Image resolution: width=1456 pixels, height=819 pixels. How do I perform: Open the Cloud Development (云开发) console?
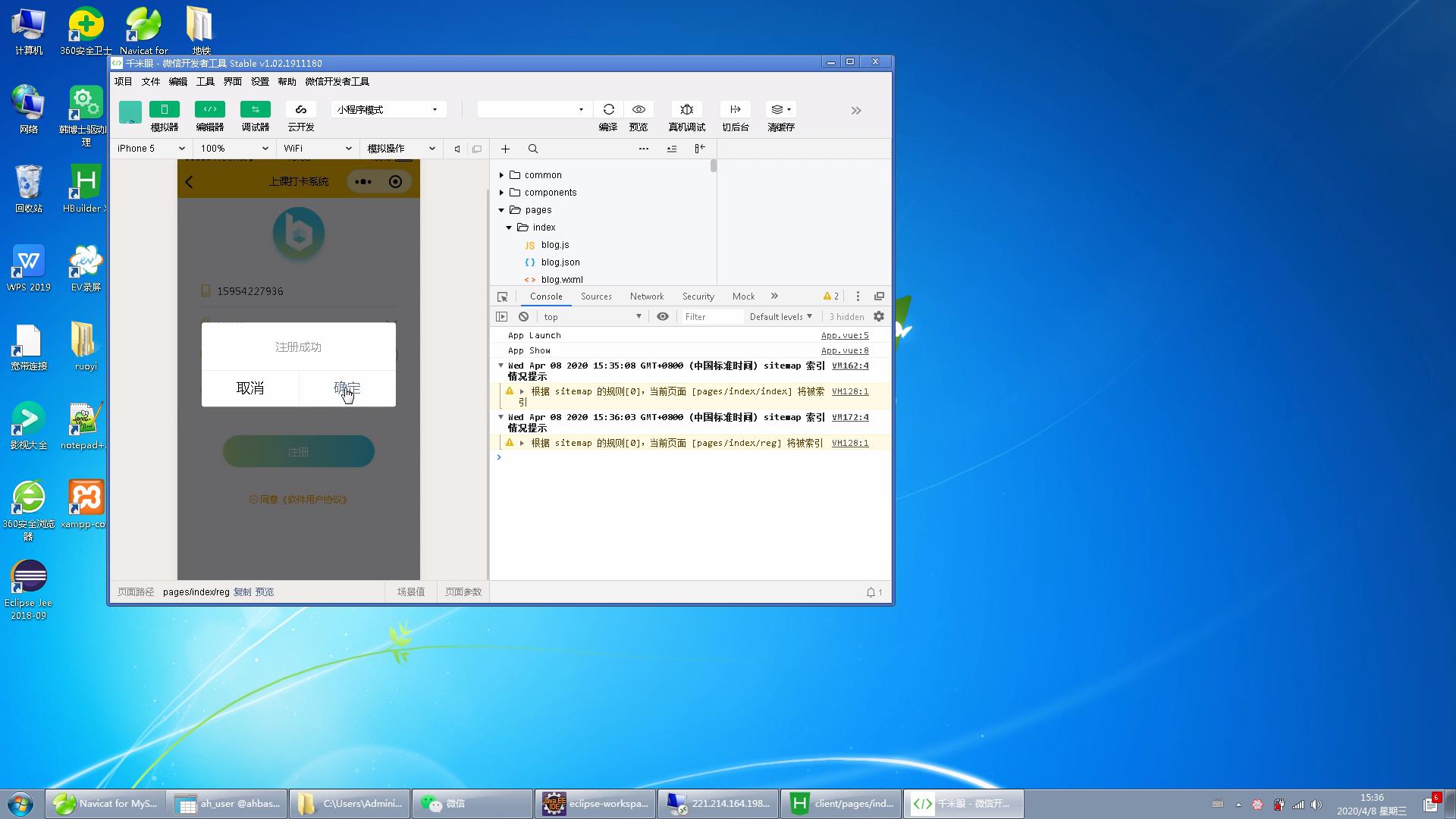tap(301, 110)
